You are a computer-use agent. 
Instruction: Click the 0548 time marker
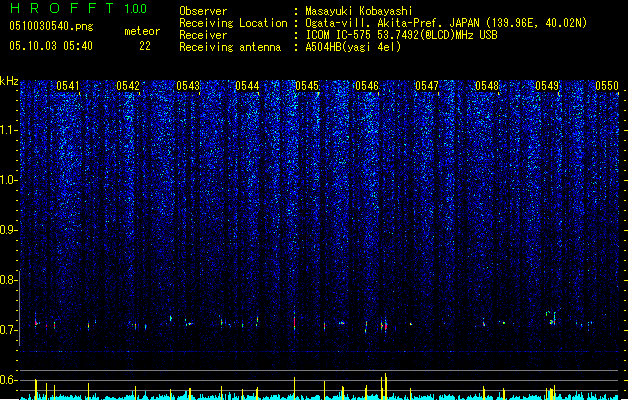[x=487, y=86]
